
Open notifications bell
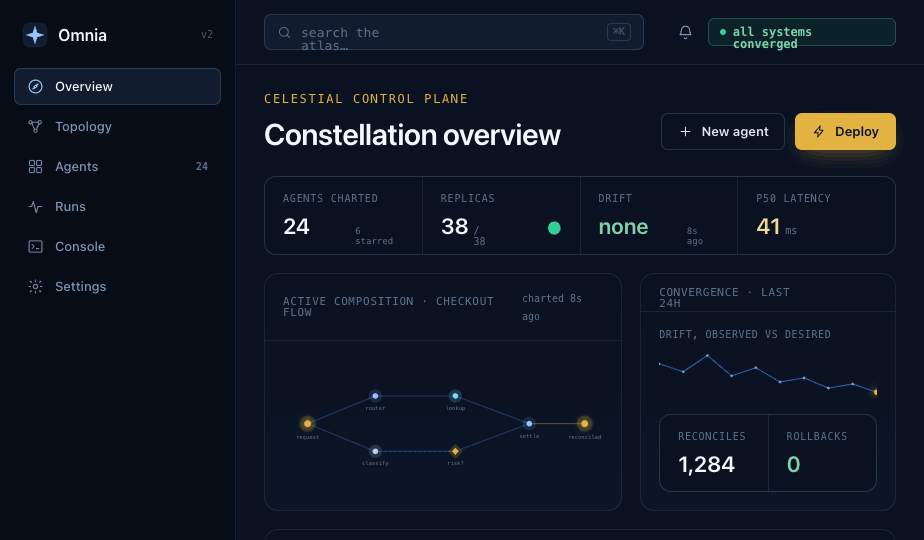[x=685, y=32]
